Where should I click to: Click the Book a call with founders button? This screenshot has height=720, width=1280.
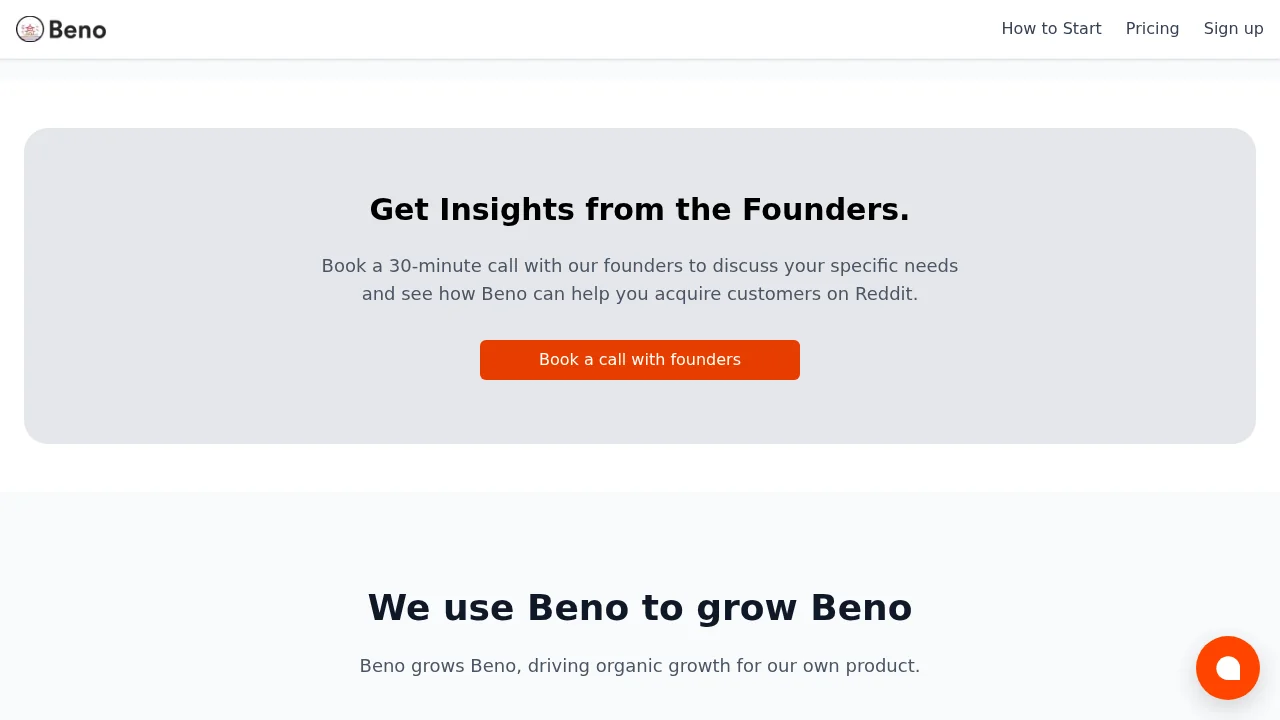639,359
